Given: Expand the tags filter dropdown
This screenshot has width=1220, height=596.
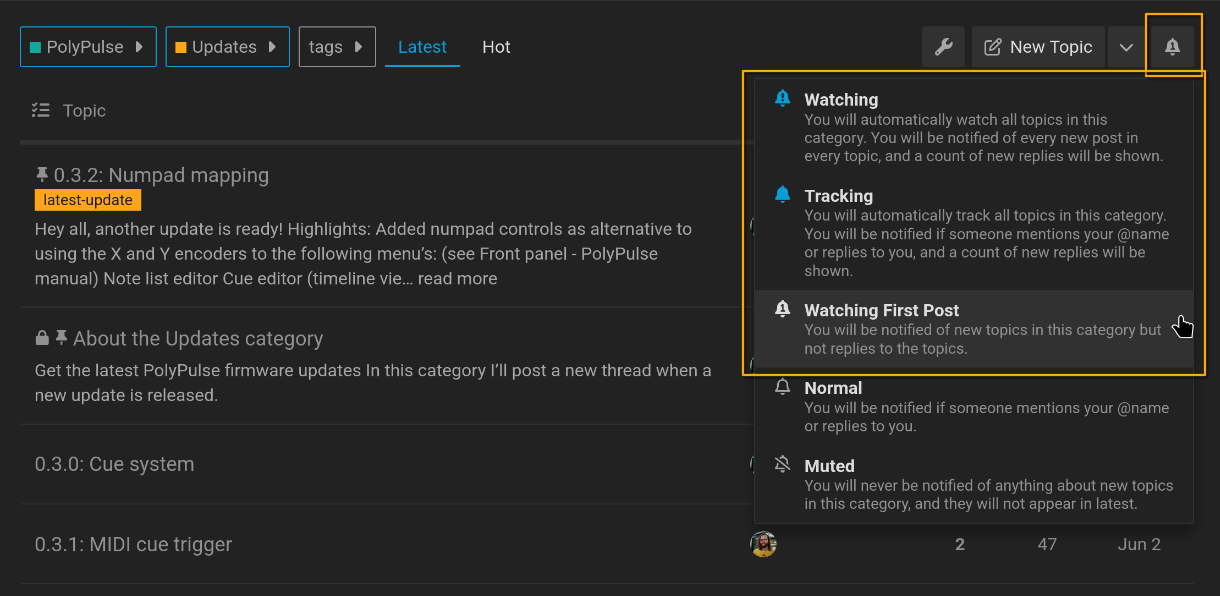Looking at the screenshot, I should point(337,47).
